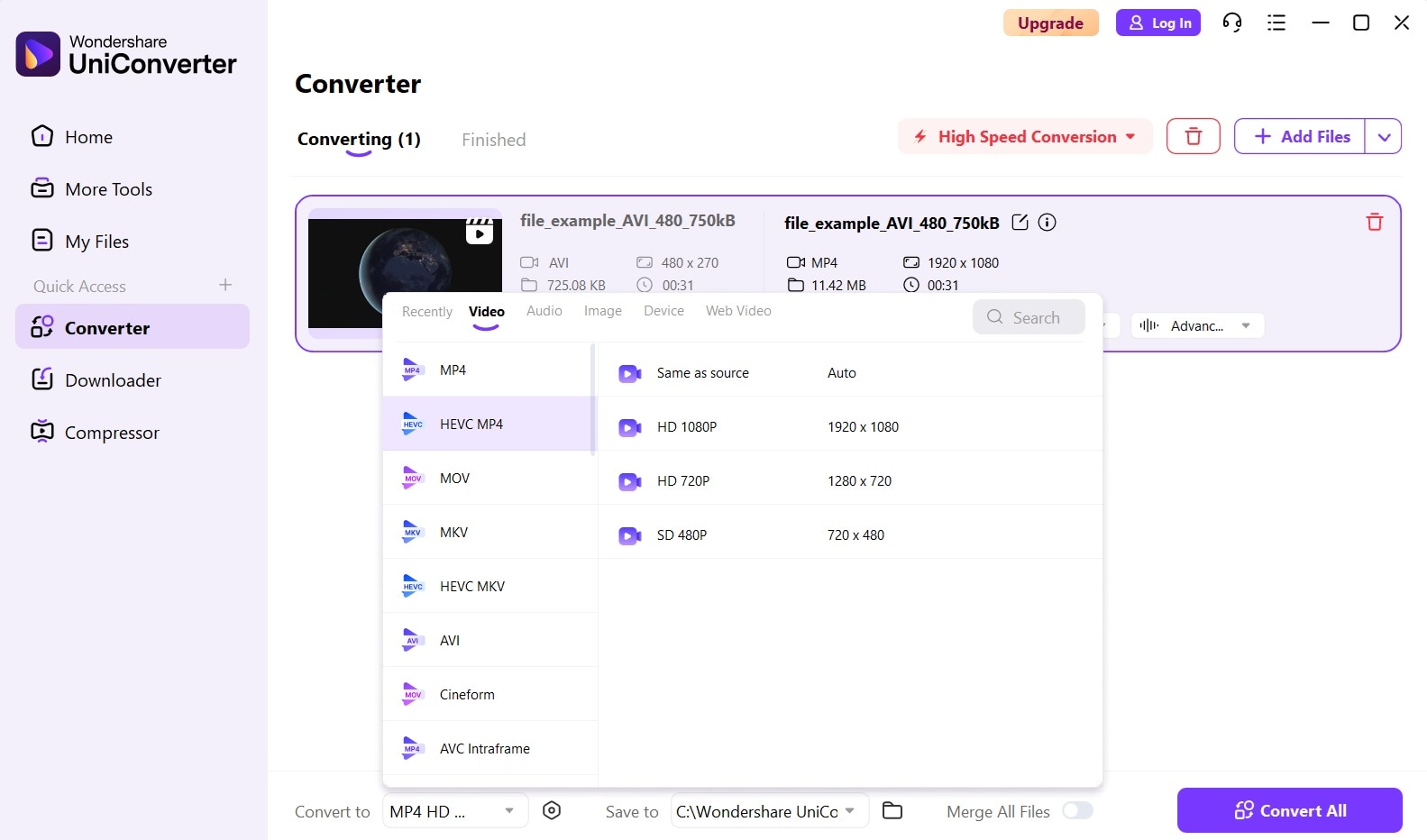1427x840 pixels.
Task: Pick the MOV format entry
Action: [x=489, y=478]
